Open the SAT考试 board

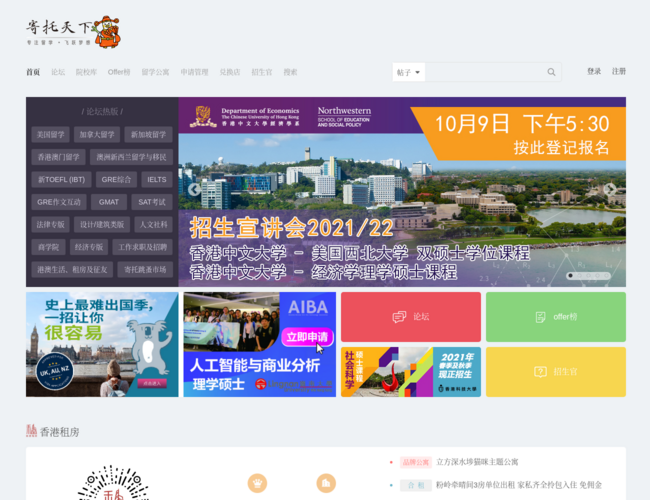pos(152,202)
